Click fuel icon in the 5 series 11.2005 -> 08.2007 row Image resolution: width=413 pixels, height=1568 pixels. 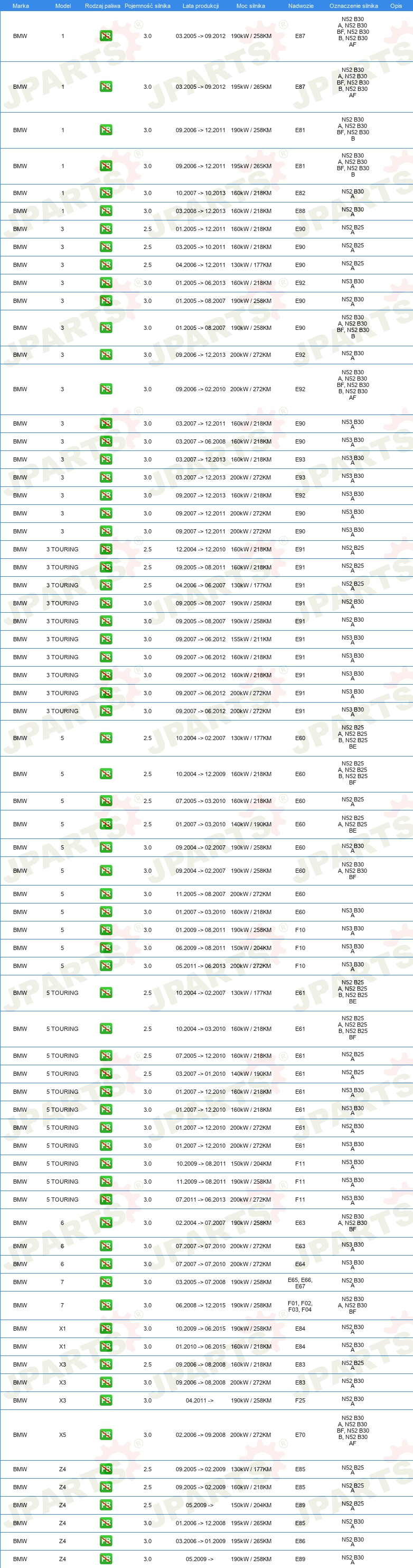(106, 894)
